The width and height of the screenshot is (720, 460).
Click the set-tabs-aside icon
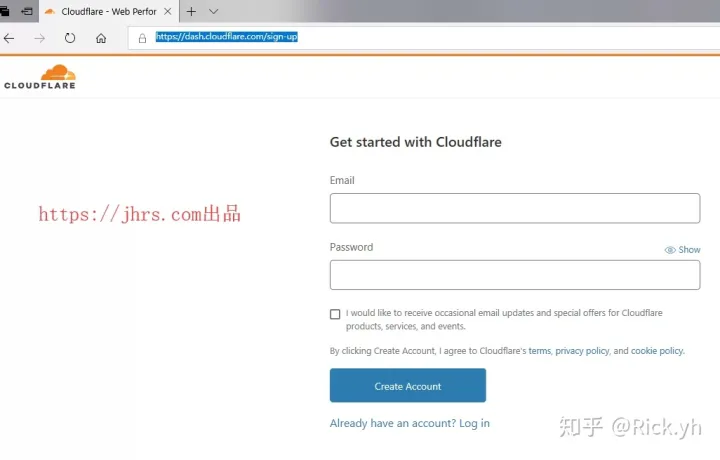[x=27, y=11]
